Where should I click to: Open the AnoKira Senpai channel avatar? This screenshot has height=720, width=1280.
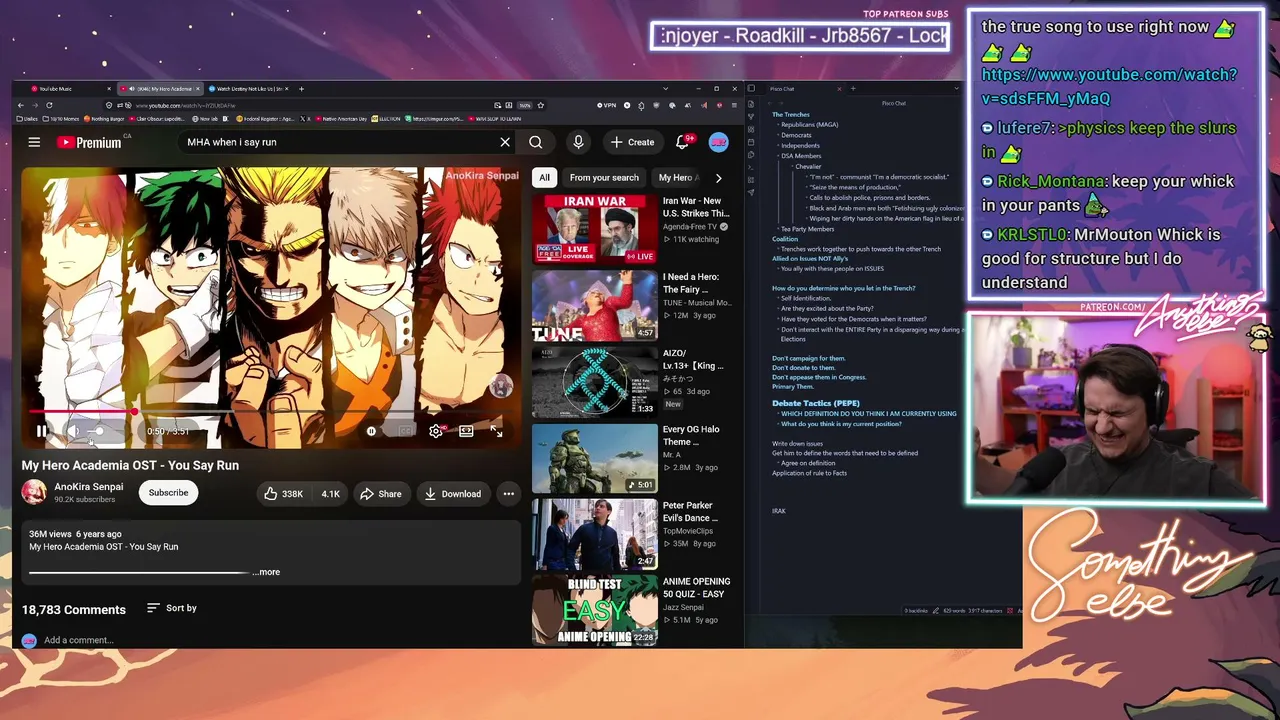pos(34,492)
